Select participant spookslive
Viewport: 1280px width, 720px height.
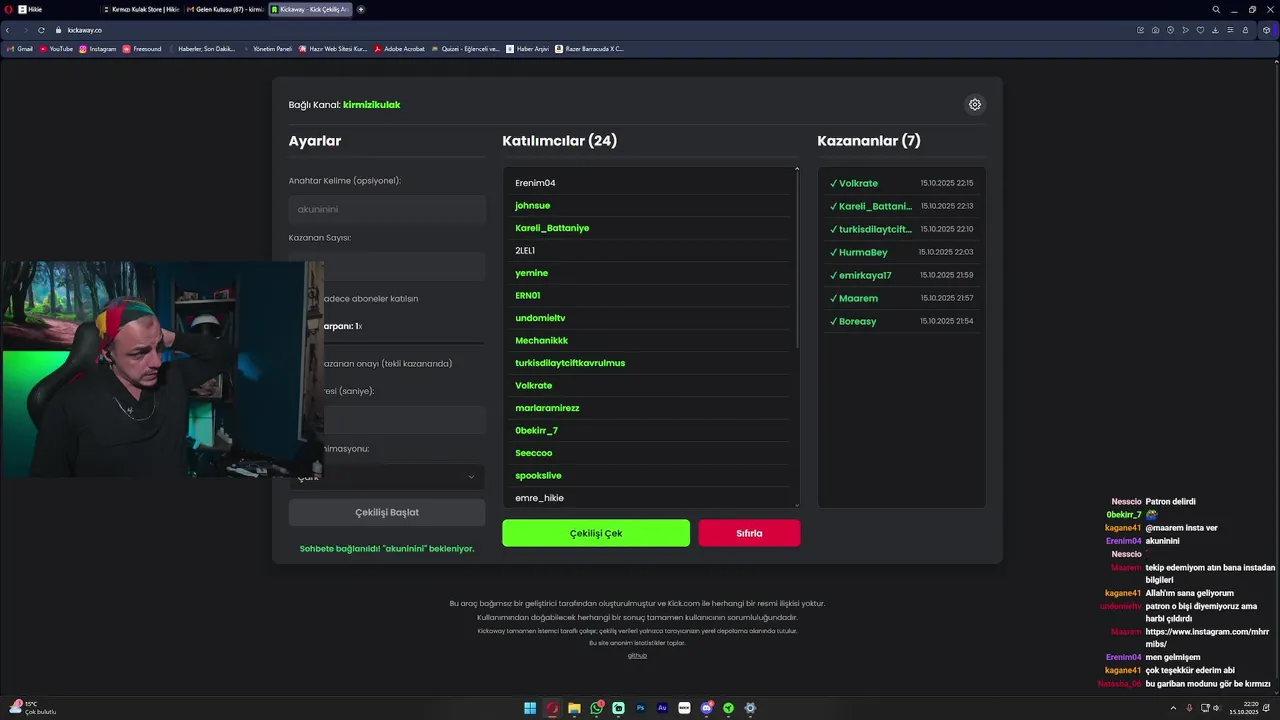tap(538, 476)
